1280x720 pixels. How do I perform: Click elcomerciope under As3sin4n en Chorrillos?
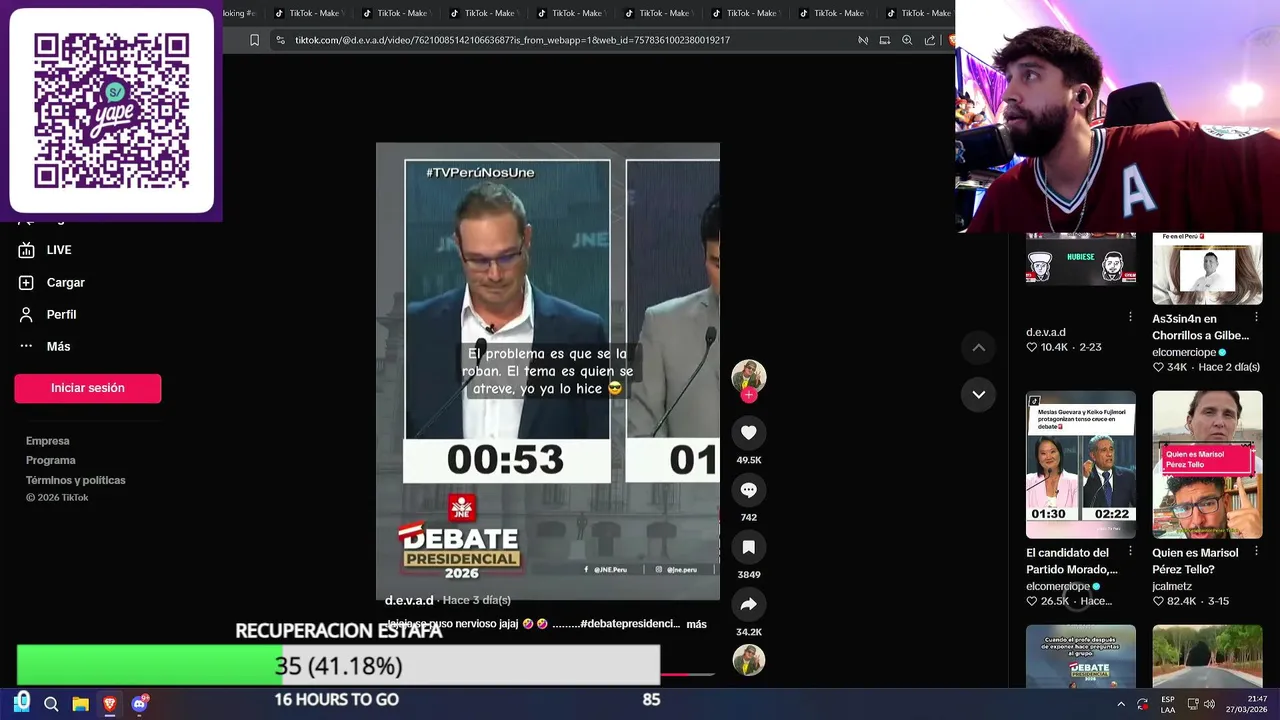(x=1184, y=353)
